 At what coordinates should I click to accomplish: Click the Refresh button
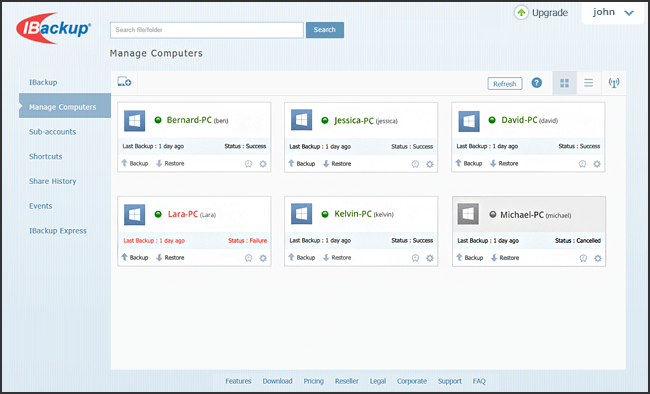coord(504,83)
